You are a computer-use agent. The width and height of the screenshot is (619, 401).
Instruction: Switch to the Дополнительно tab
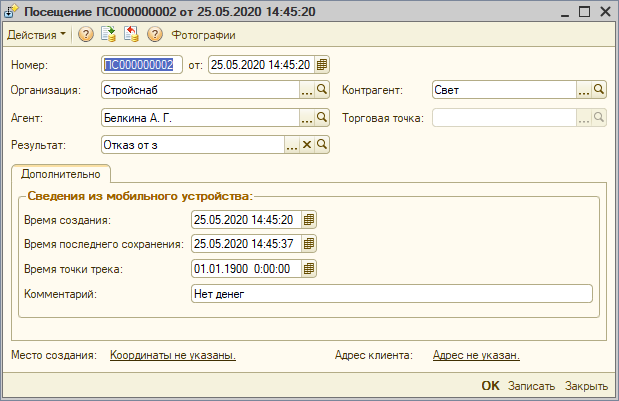(x=61, y=174)
